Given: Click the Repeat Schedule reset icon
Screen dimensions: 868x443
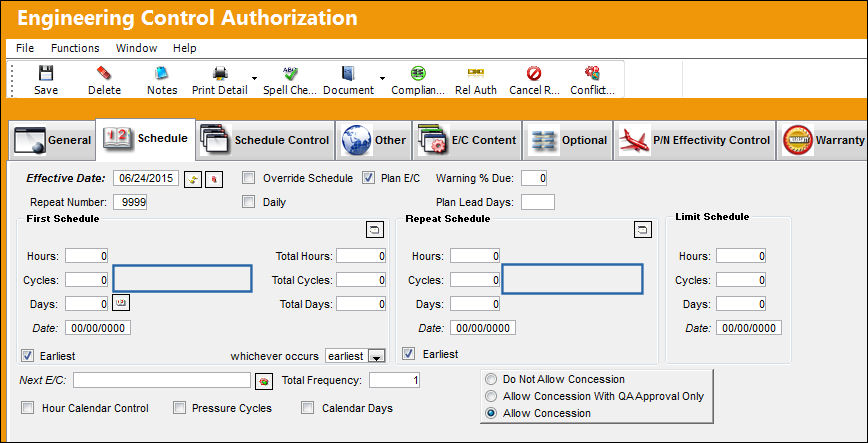Looking at the screenshot, I should [643, 229].
